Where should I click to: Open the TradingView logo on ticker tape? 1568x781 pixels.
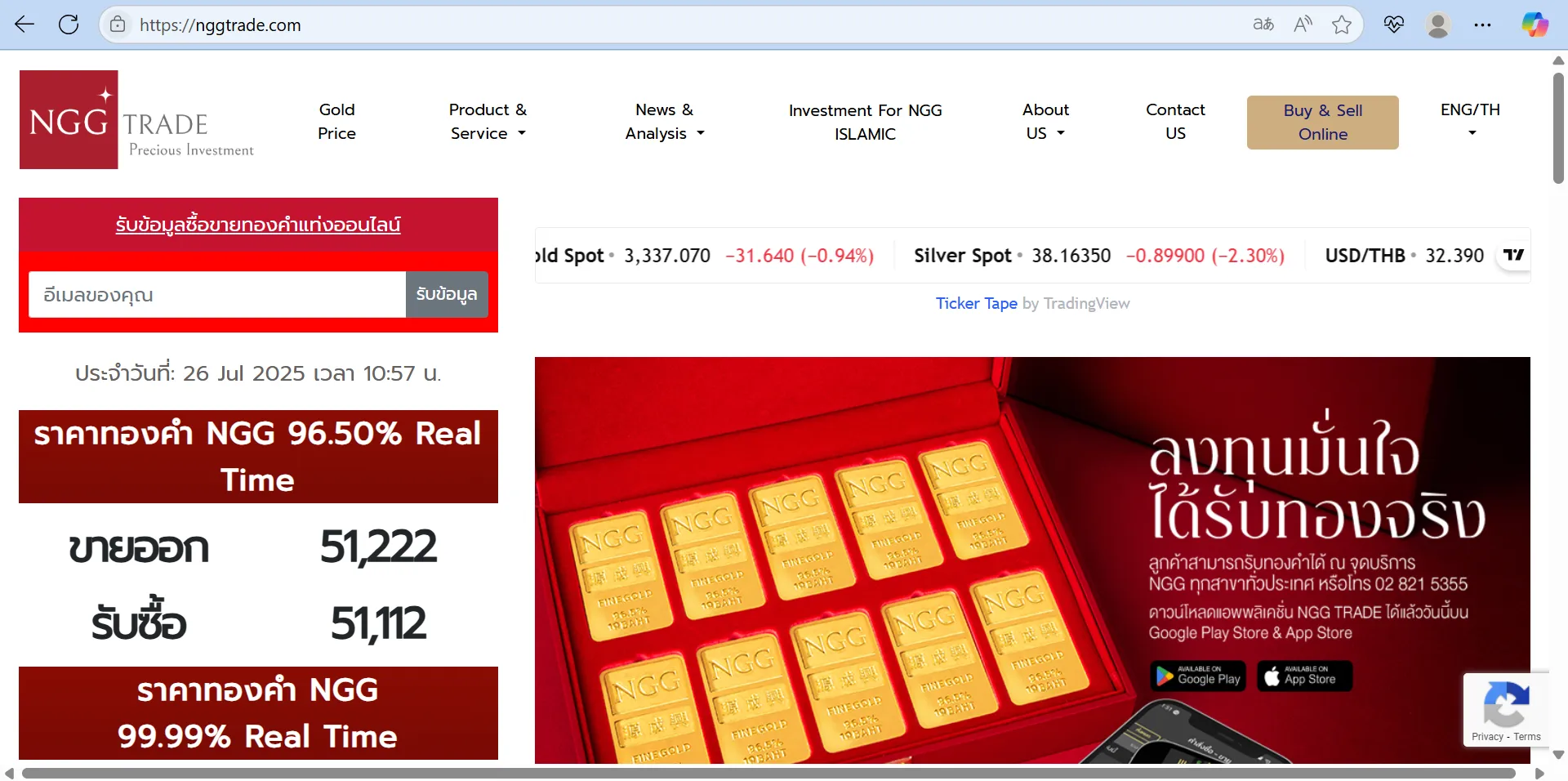1513,255
